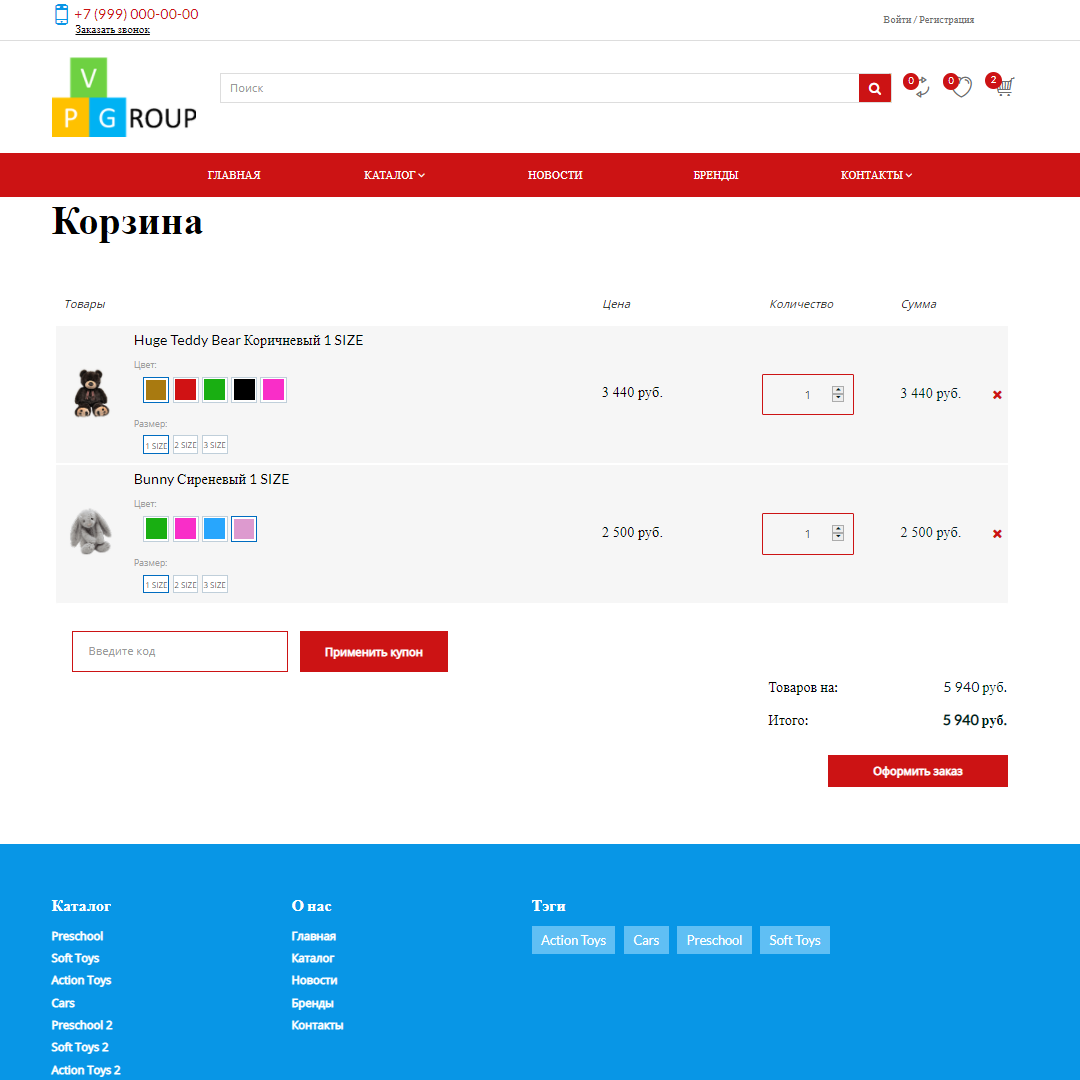
Task: Select size 3 SIZE for the Bunny
Action: [x=213, y=584]
